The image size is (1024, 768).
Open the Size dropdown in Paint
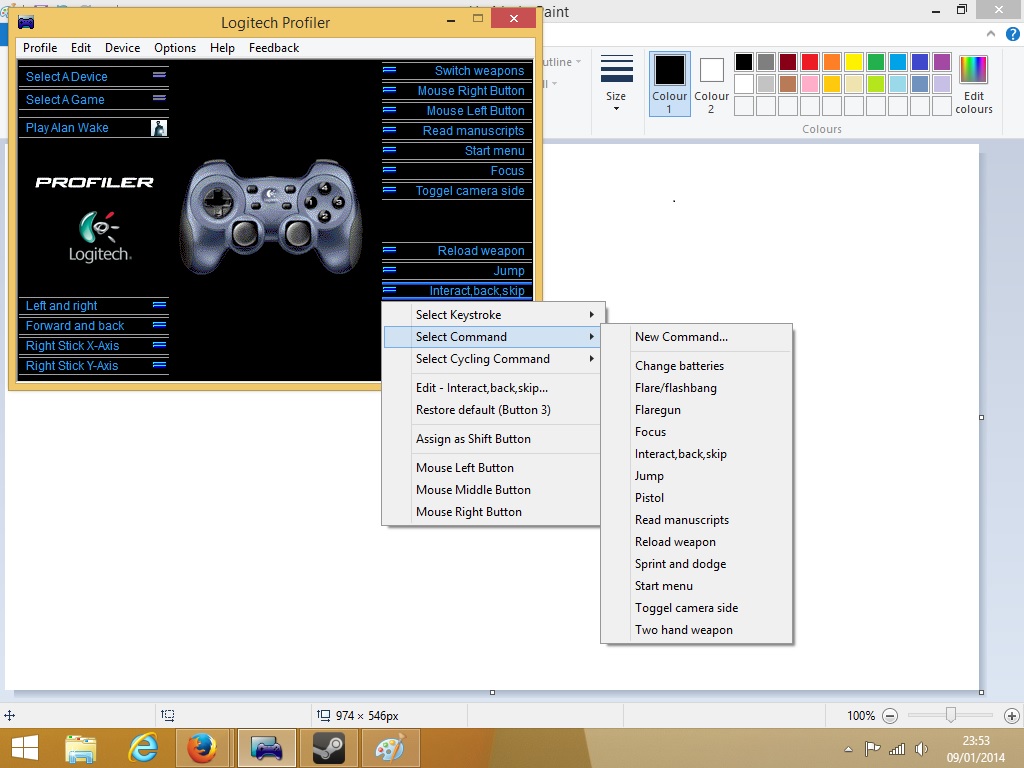(616, 83)
